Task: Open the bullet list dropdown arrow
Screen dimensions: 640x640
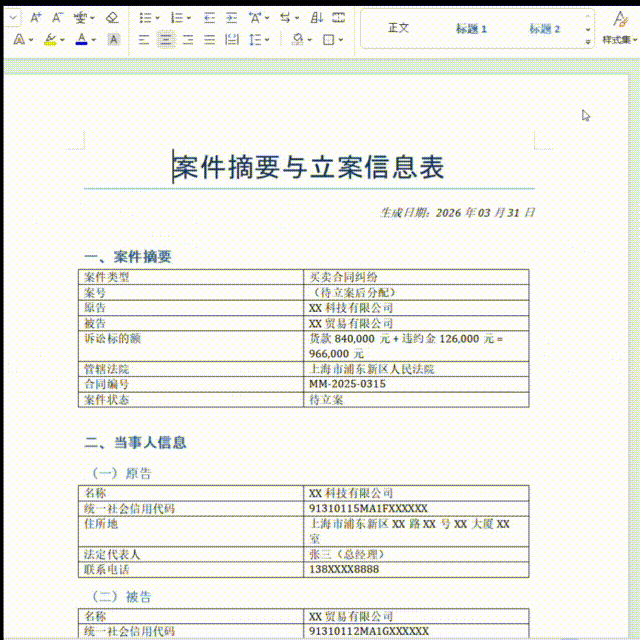Action: click(x=157, y=18)
